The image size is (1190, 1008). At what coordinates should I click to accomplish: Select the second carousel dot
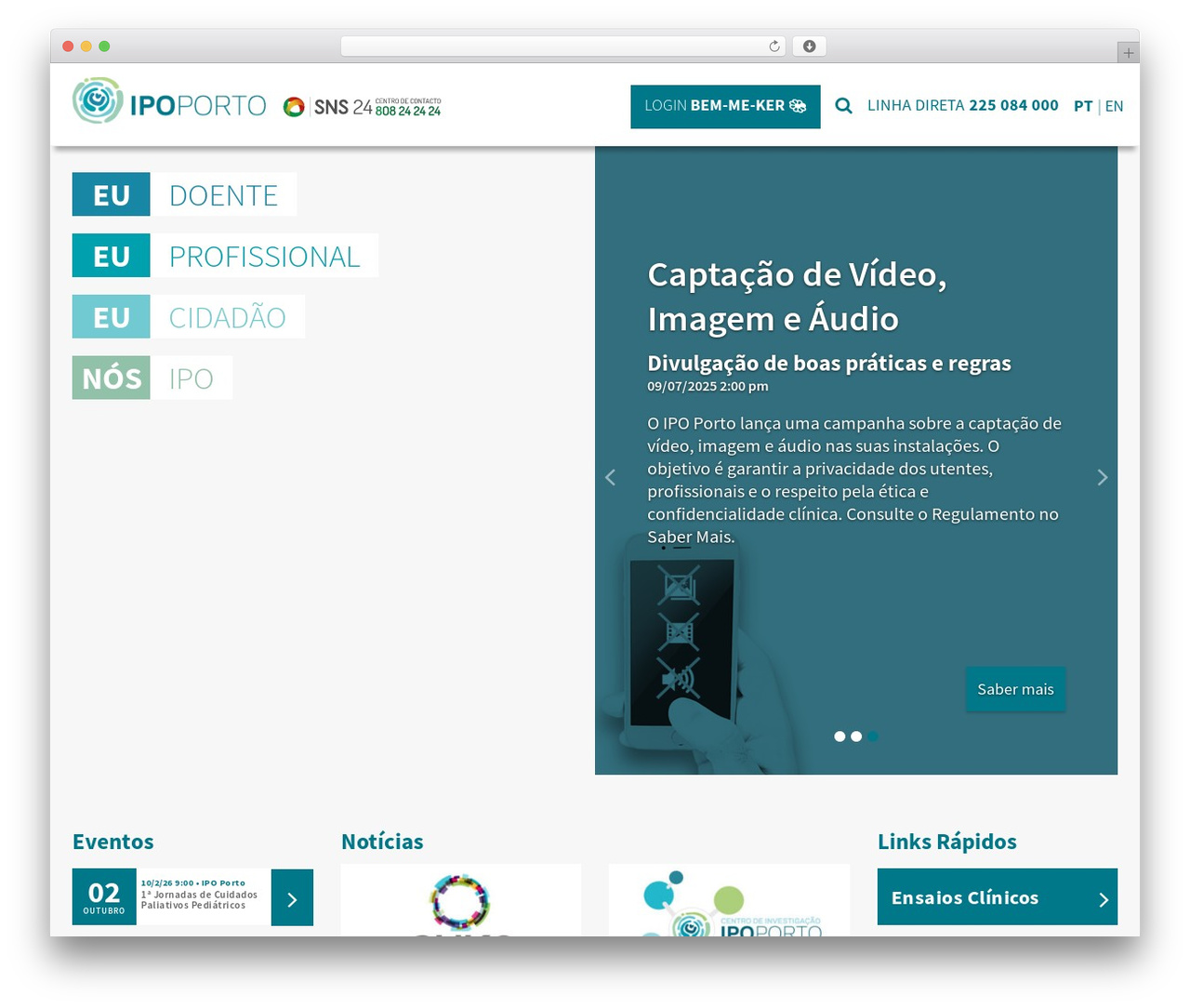coord(856,736)
